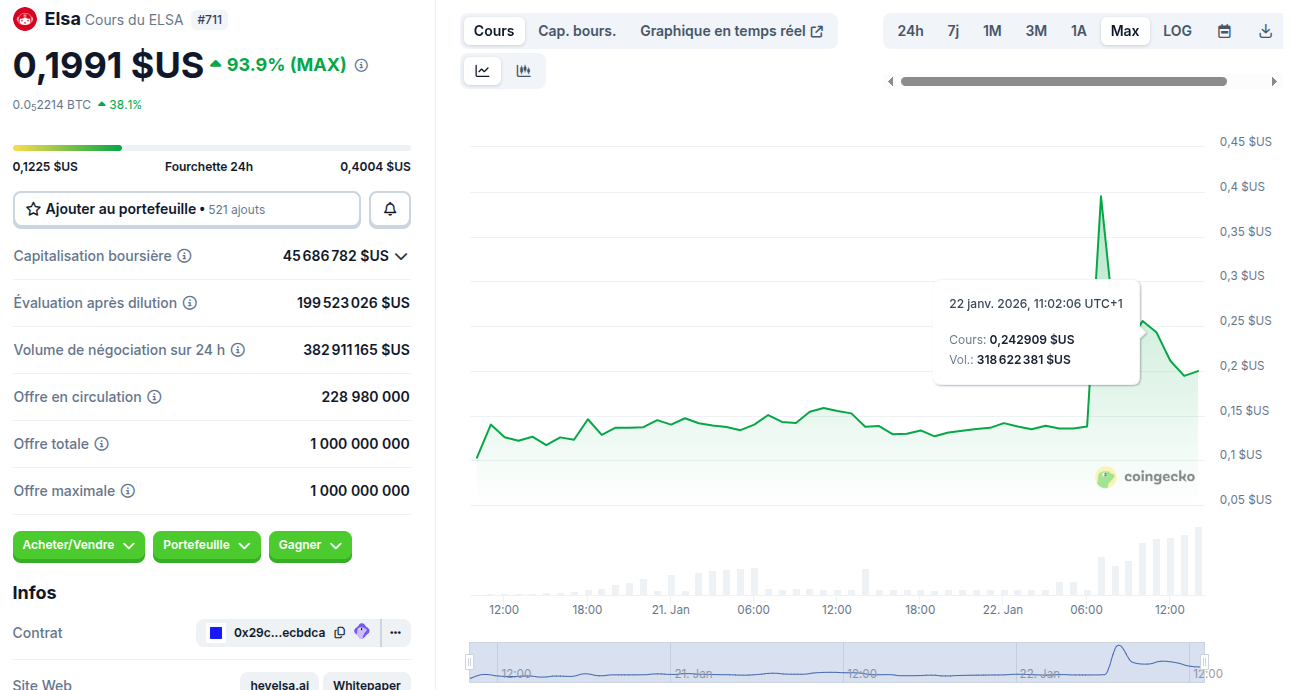Open the Whitepaper link
This screenshot has width=1295, height=690.
click(367, 684)
